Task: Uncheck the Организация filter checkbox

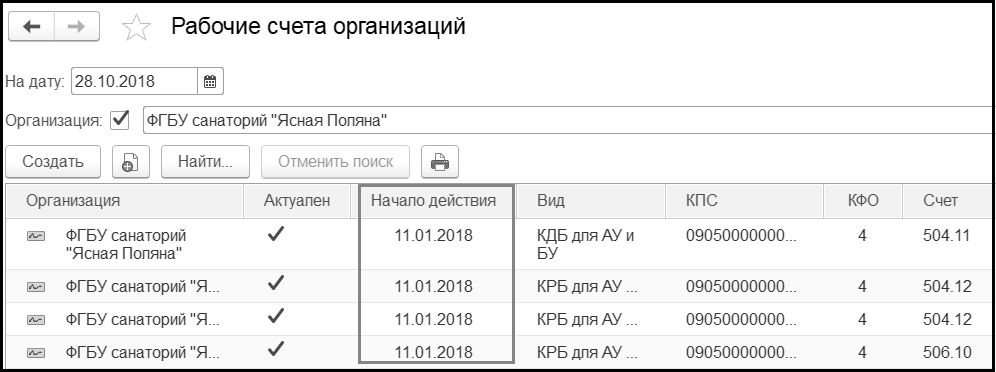Action: [x=119, y=120]
